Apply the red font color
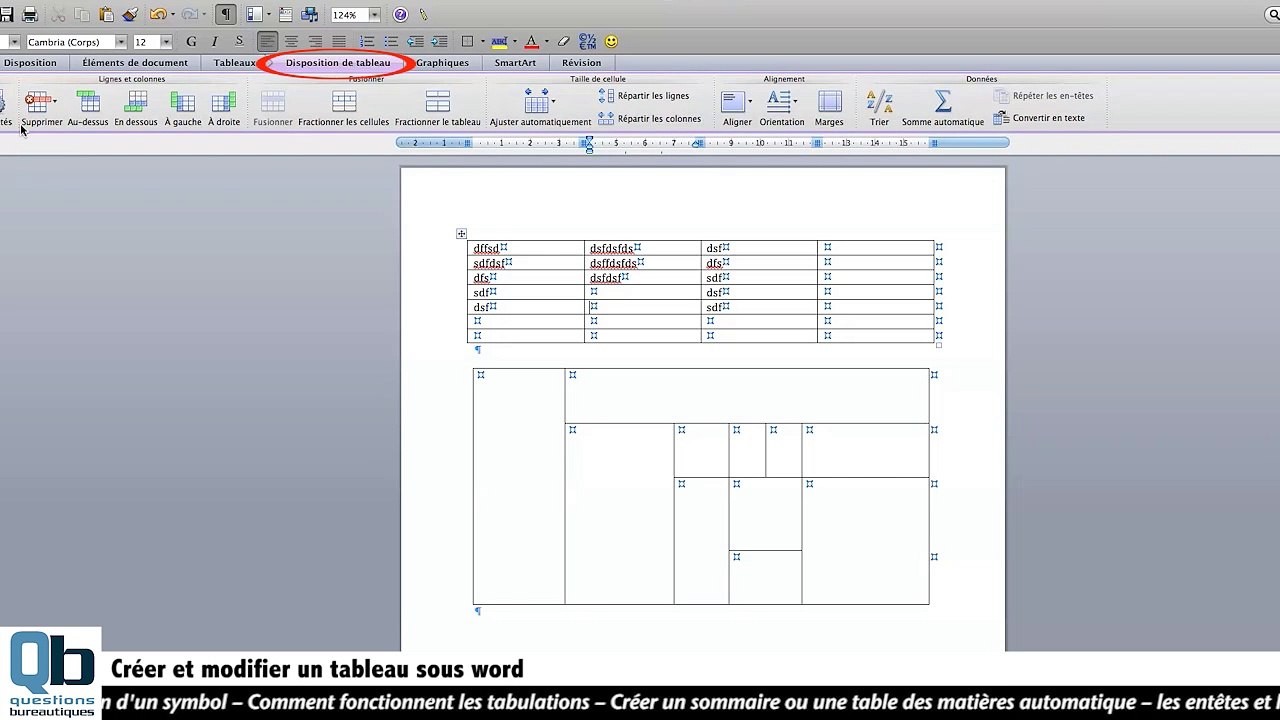Image resolution: width=1280 pixels, height=720 pixels. pos(532,42)
